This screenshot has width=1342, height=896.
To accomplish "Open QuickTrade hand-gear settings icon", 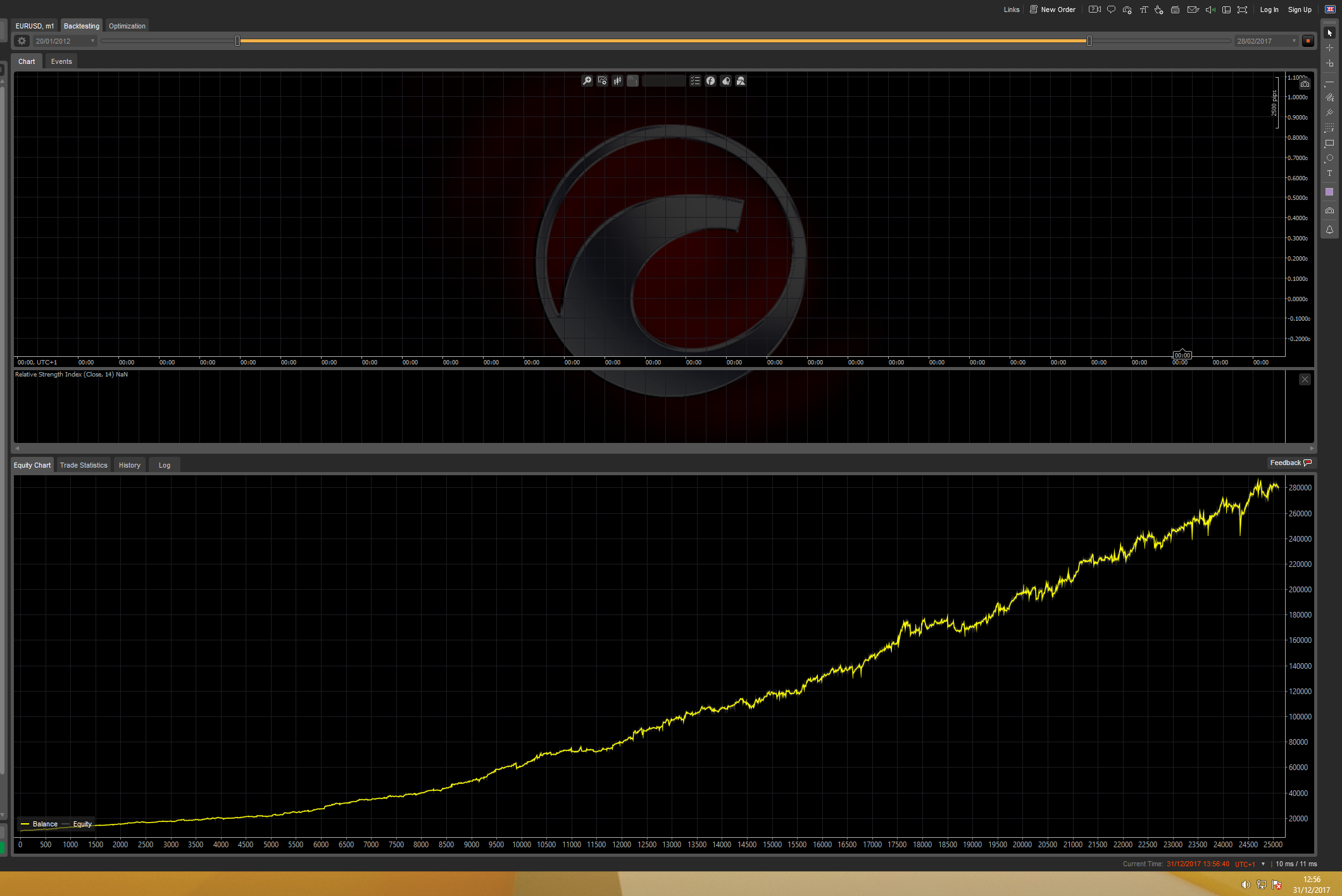I will tap(1159, 9).
